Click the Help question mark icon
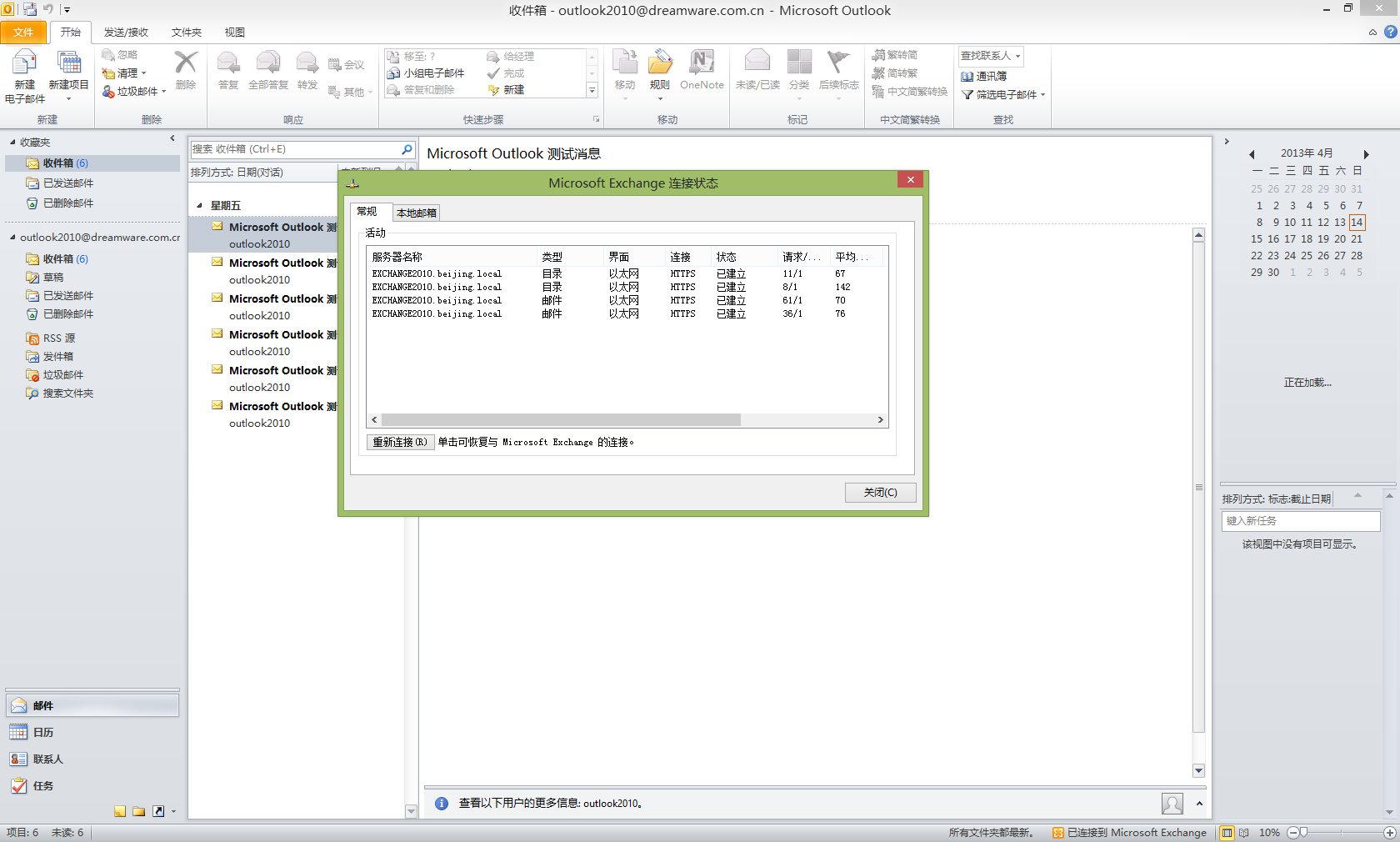Image resolution: width=1400 pixels, height=842 pixels. click(1390, 32)
